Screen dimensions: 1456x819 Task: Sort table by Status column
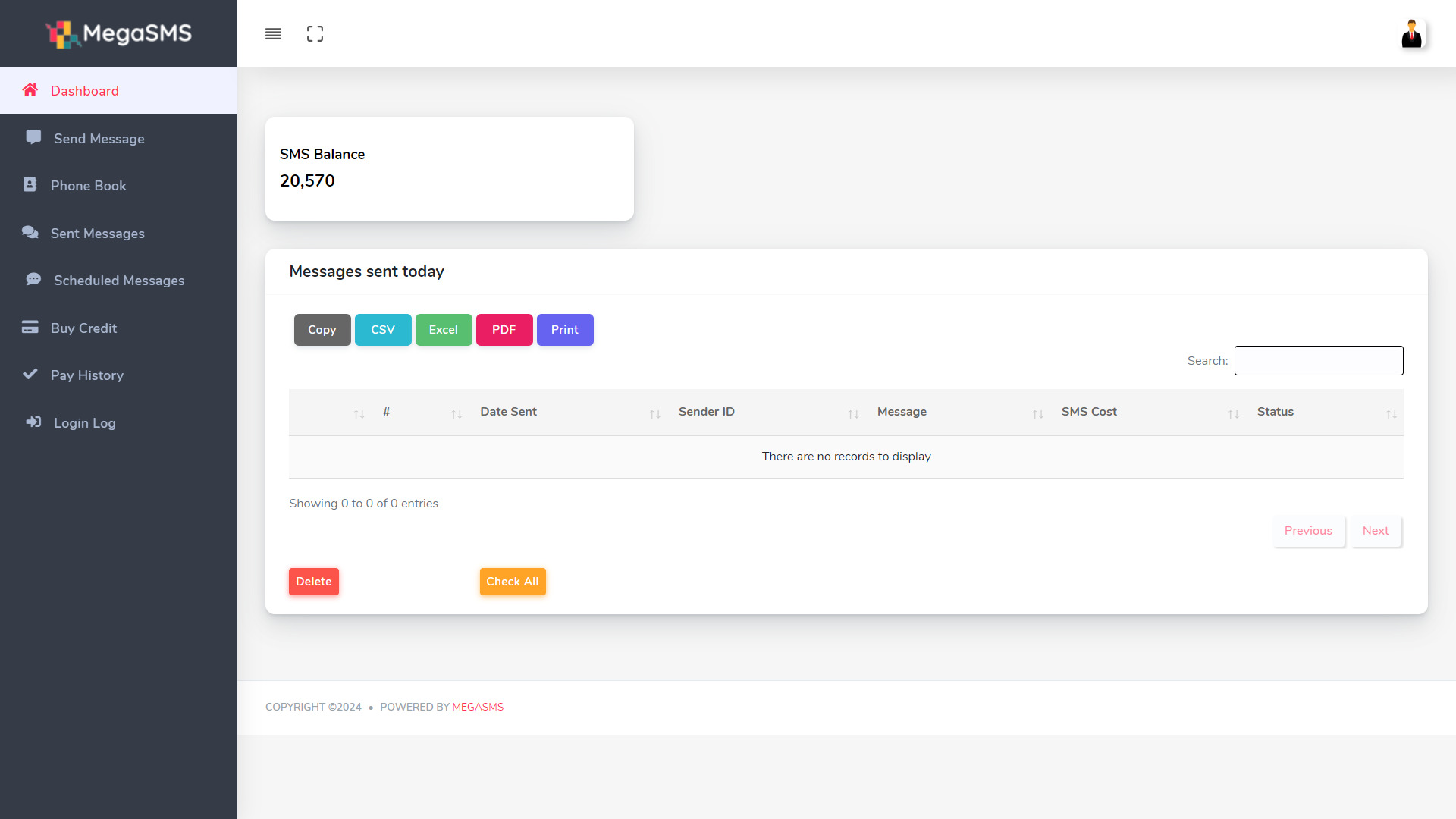(x=1276, y=412)
